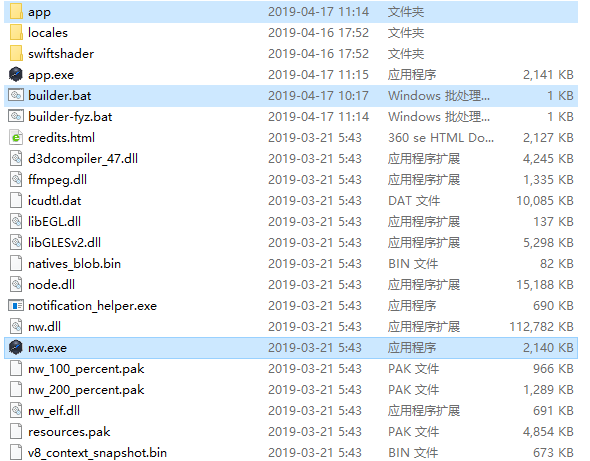
Task: Click the locales folder icon
Action: 16,32
